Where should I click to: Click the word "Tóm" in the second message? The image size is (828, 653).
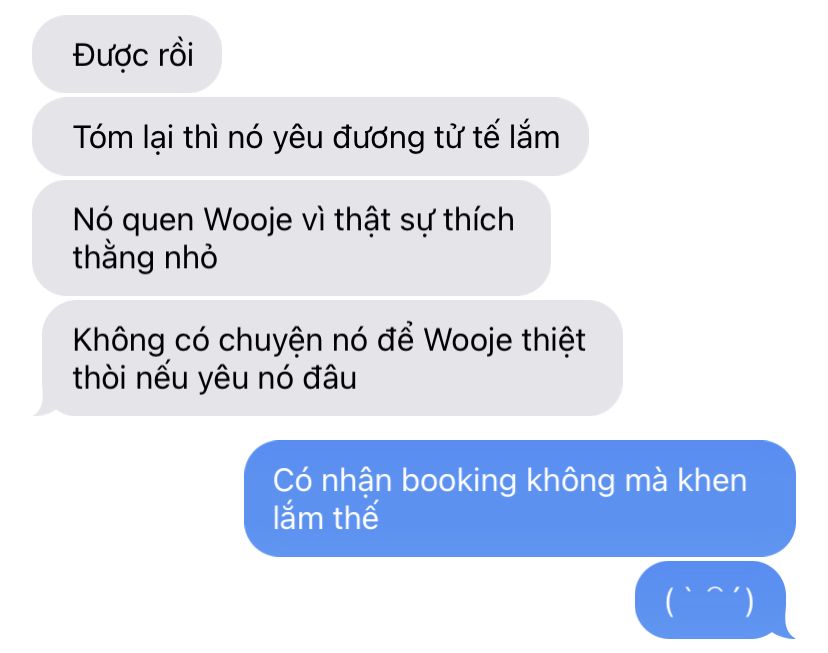click(103, 137)
